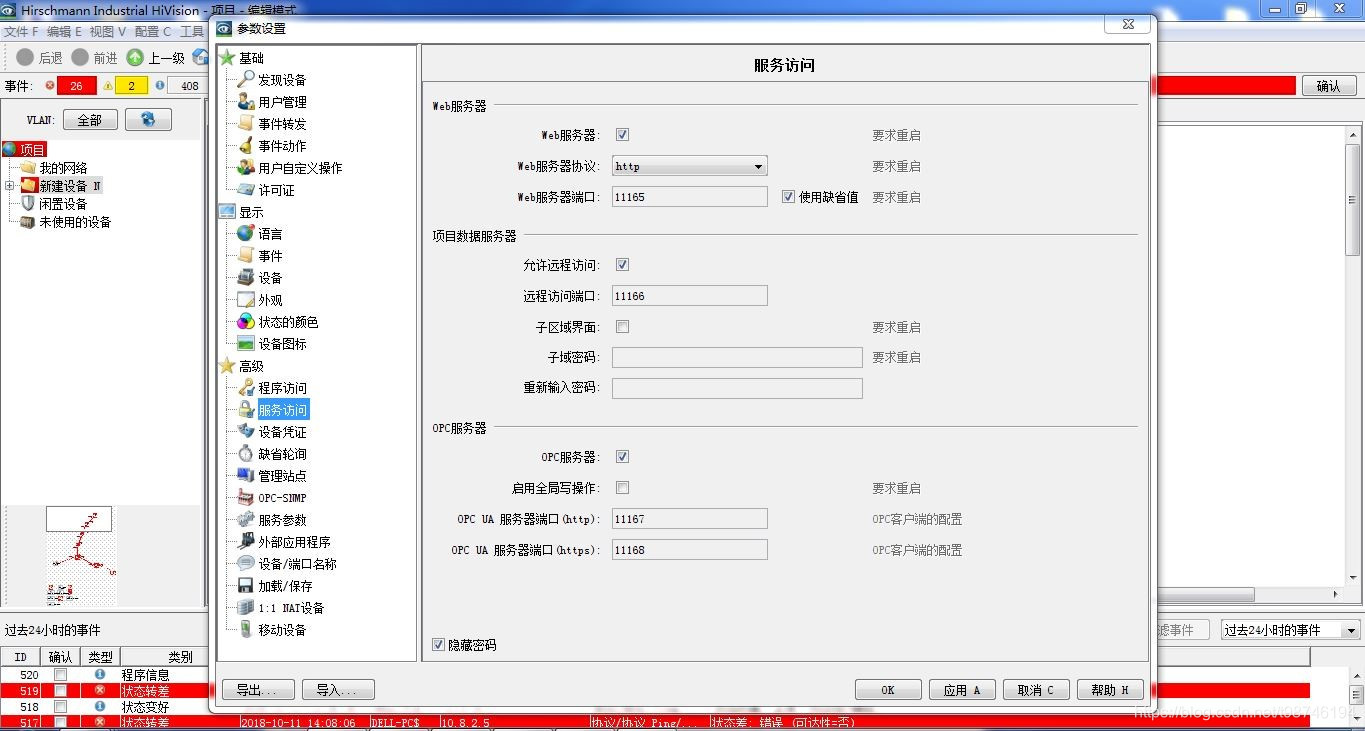Toggle 允许远程访问 checkbox
The width and height of the screenshot is (1365, 731).
pyautogui.click(x=622, y=265)
